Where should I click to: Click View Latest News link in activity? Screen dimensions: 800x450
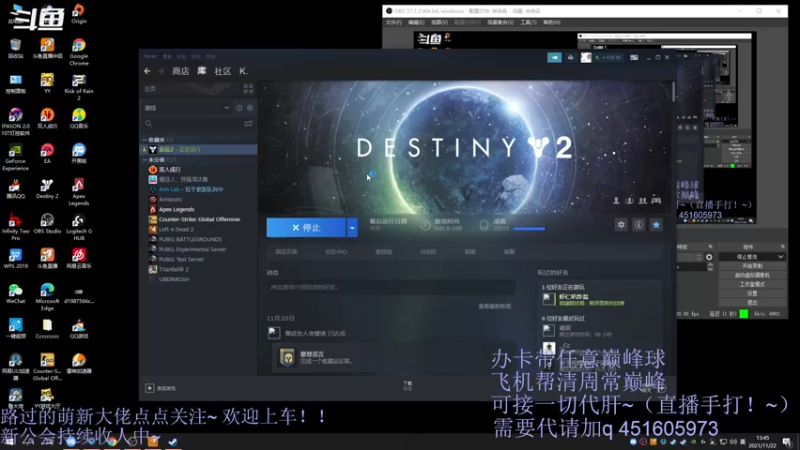coord(494,306)
